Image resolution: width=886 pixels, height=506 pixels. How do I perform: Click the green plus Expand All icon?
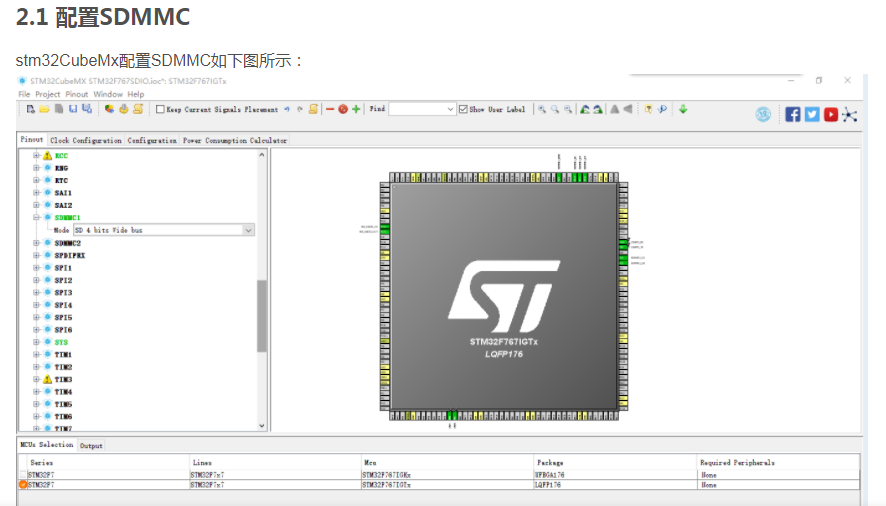(356, 109)
